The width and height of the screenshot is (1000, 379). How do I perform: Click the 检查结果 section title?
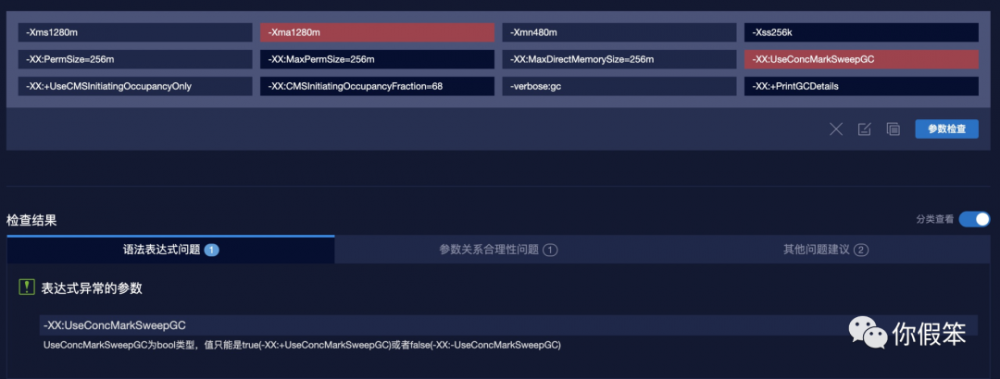click(x=31, y=221)
